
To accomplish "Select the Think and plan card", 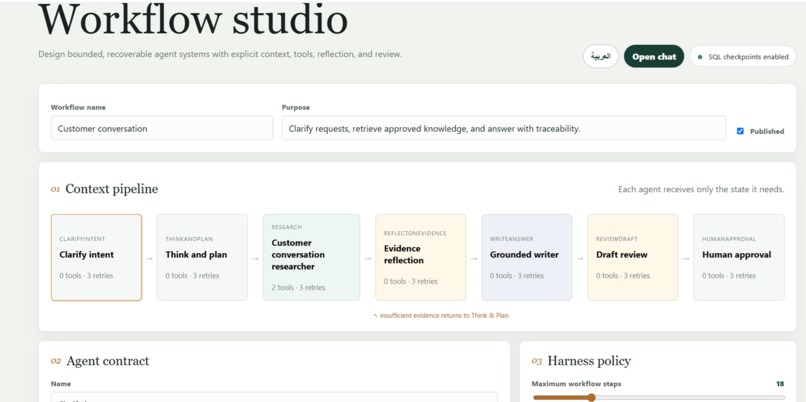I will tap(202, 258).
